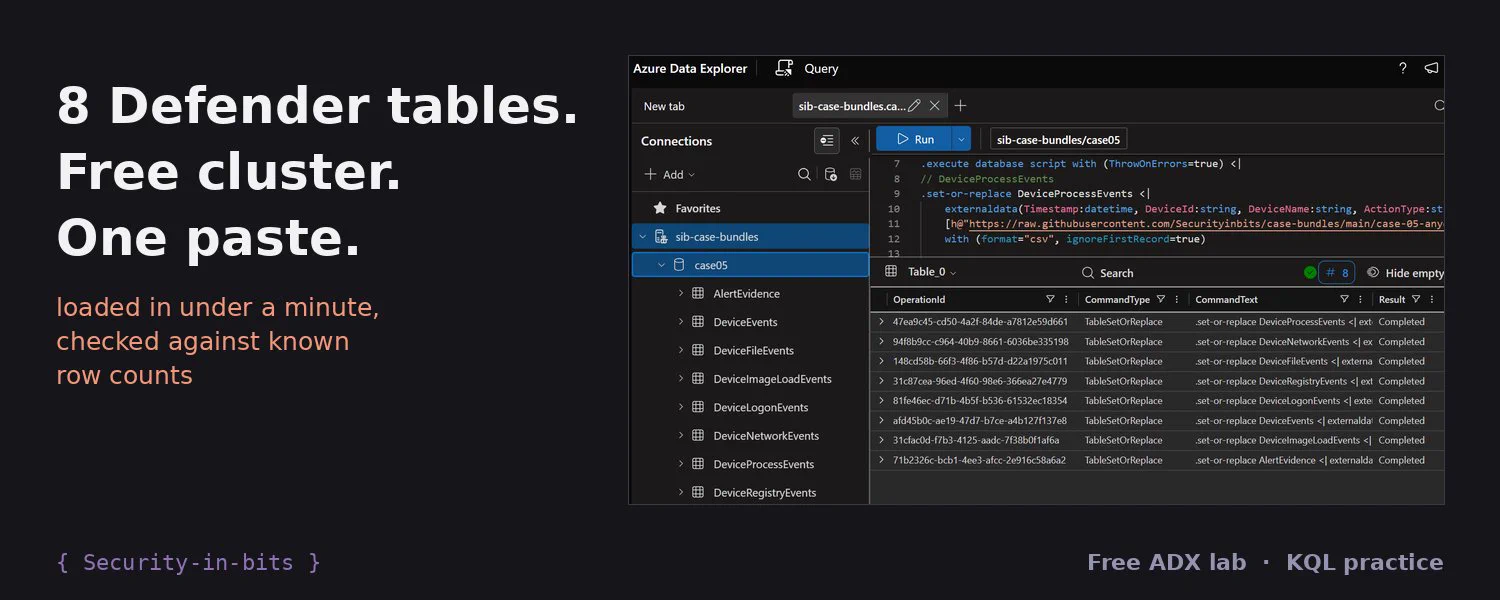The height and width of the screenshot is (600, 1500).
Task: Expand result row 71b2326c
Action: coord(881,460)
